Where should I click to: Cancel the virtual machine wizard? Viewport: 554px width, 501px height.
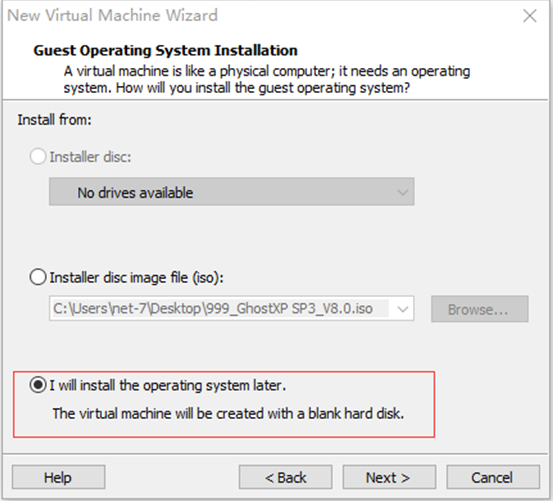point(493,477)
